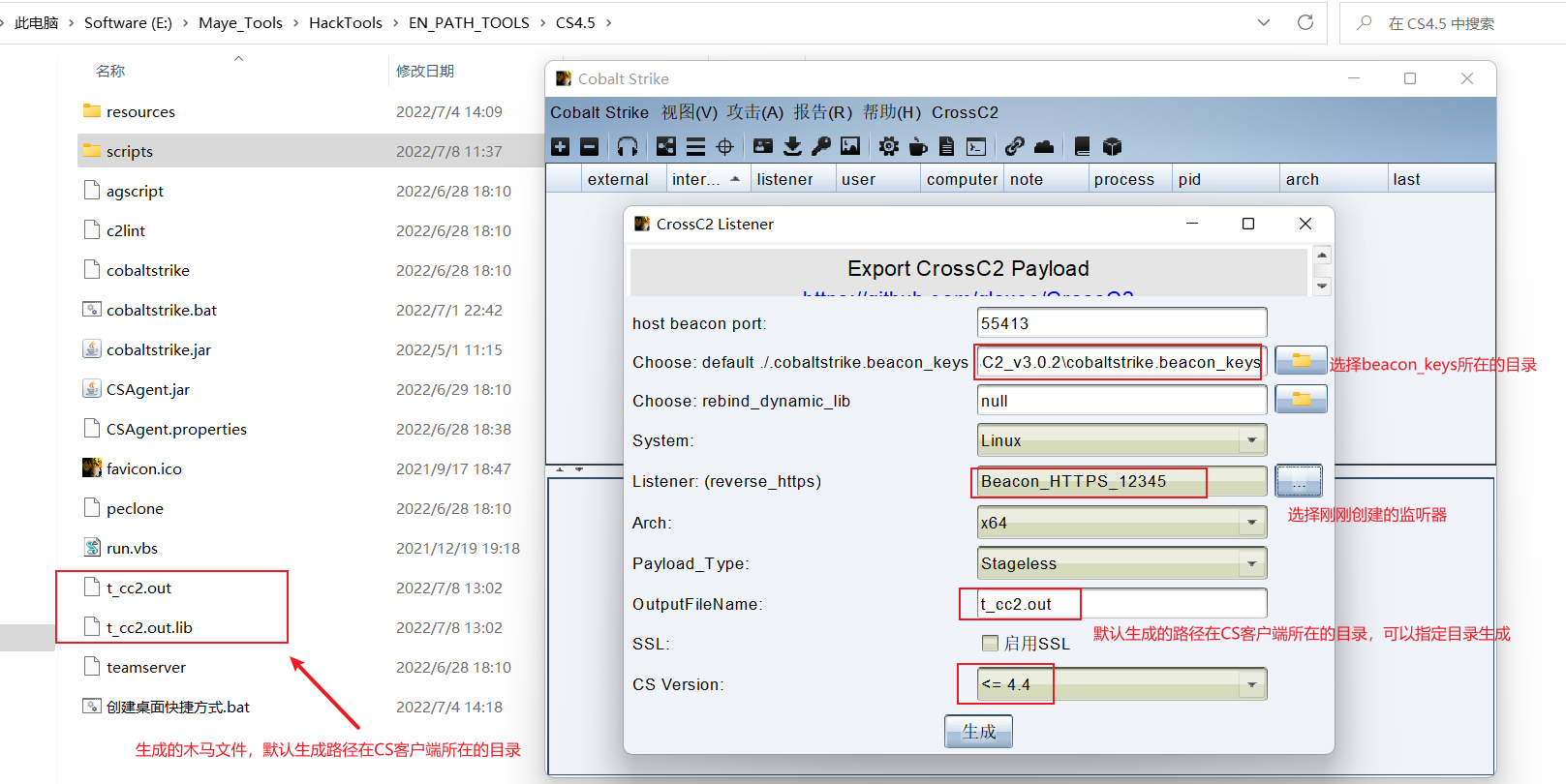Click the process column header
The width and height of the screenshot is (1566, 784).
click(1129, 179)
